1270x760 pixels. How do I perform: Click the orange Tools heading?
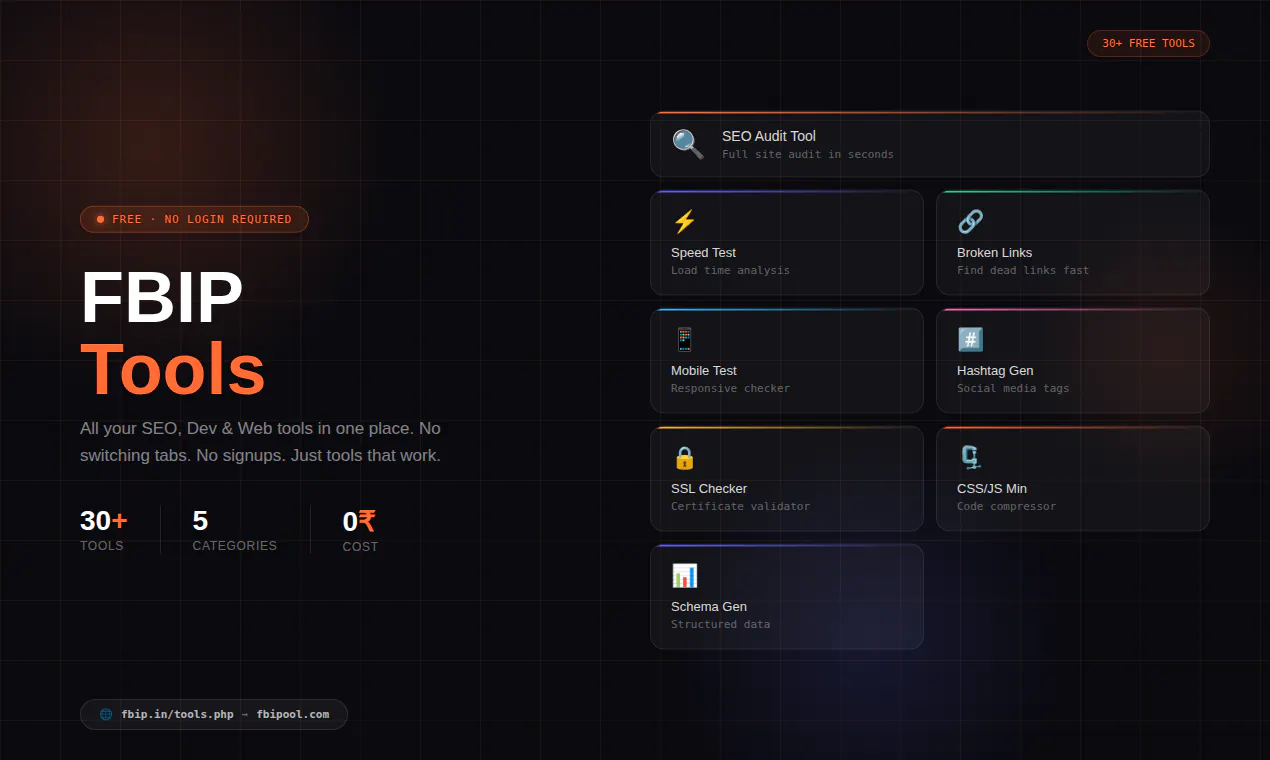[x=173, y=370]
